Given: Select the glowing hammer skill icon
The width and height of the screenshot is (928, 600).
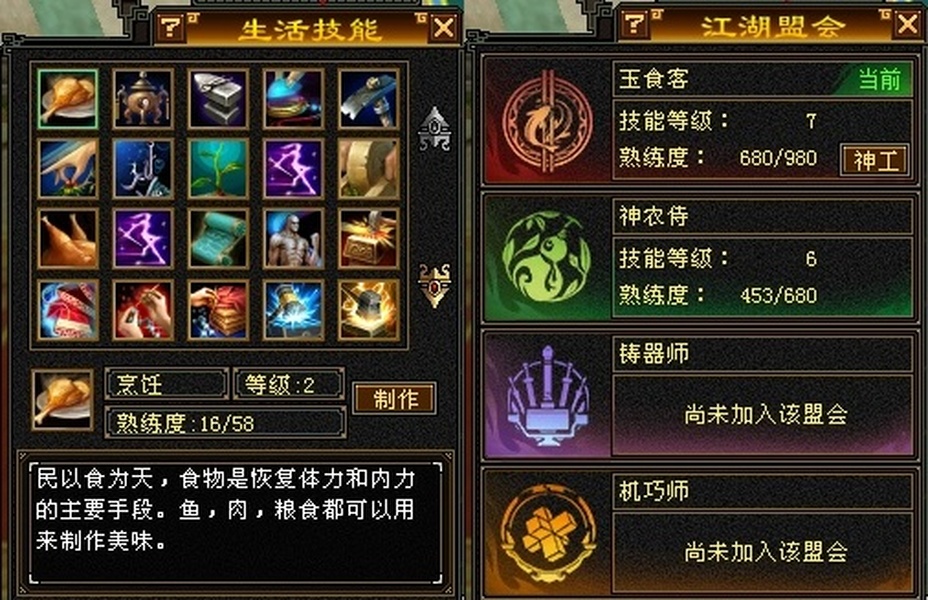Looking at the screenshot, I should [x=294, y=310].
